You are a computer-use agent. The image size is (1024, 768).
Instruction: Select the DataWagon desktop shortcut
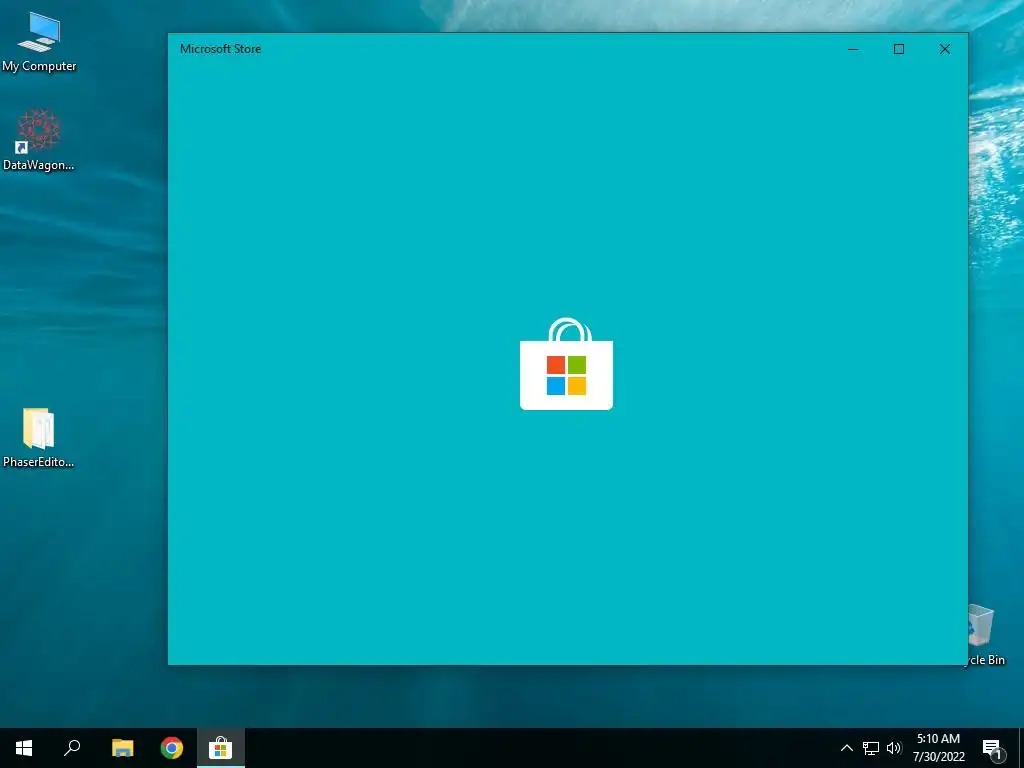click(x=39, y=140)
